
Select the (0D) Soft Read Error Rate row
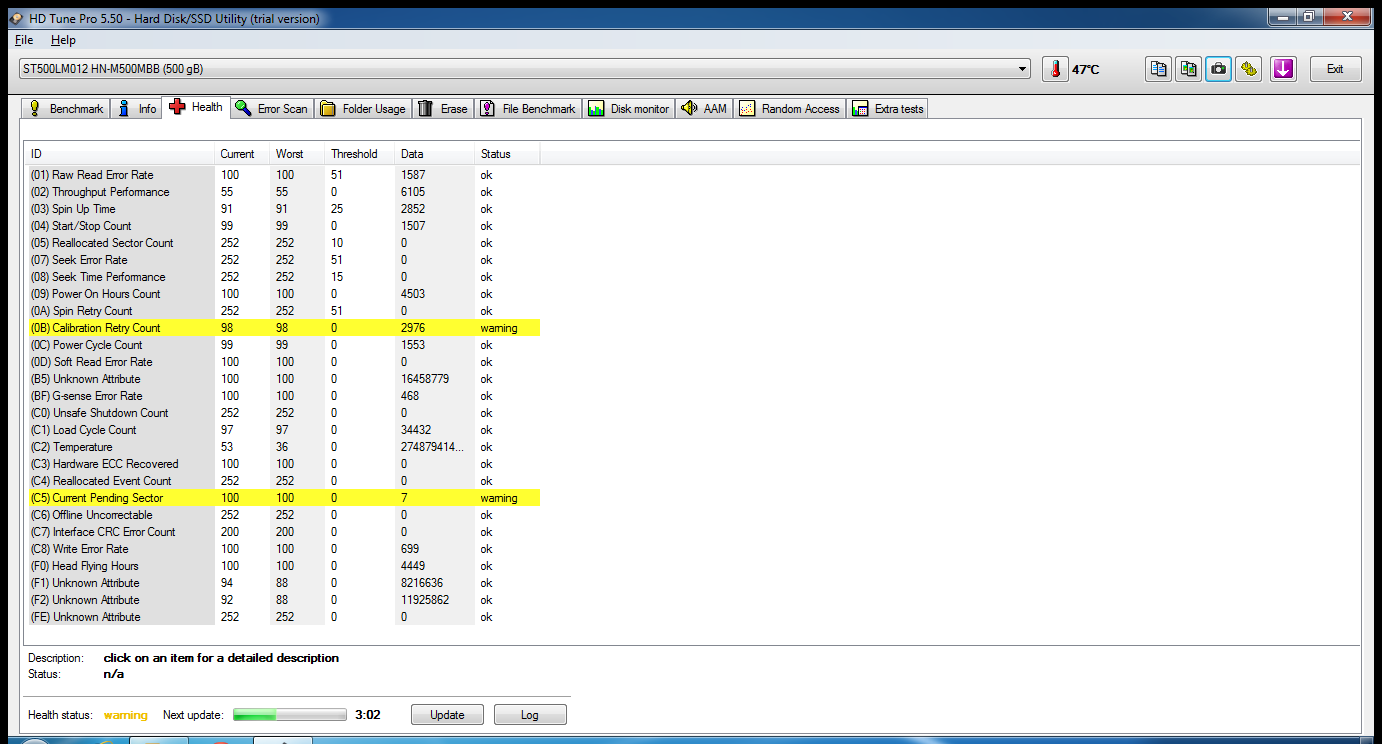pyautogui.click(x=283, y=362)
